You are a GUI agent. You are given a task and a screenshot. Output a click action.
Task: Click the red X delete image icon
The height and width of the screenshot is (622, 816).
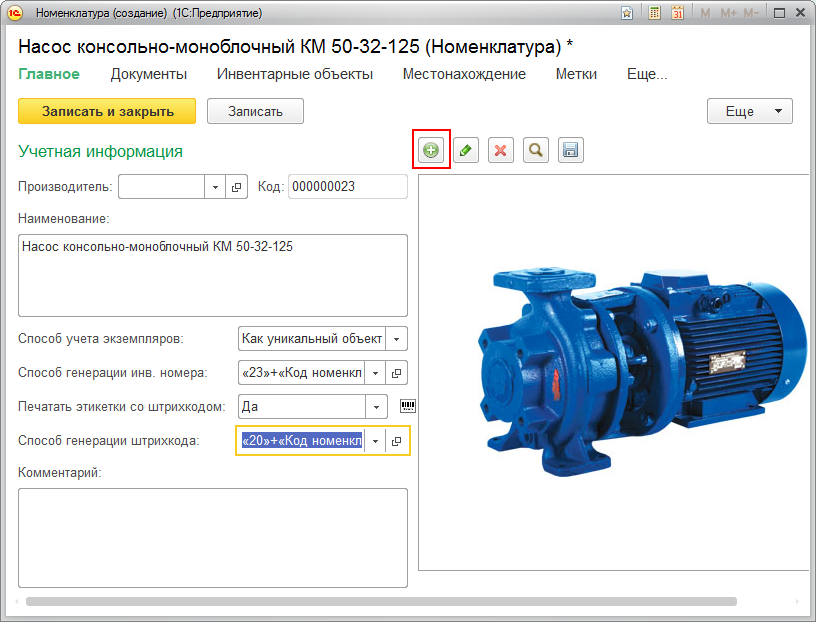(x=501, y=150)
